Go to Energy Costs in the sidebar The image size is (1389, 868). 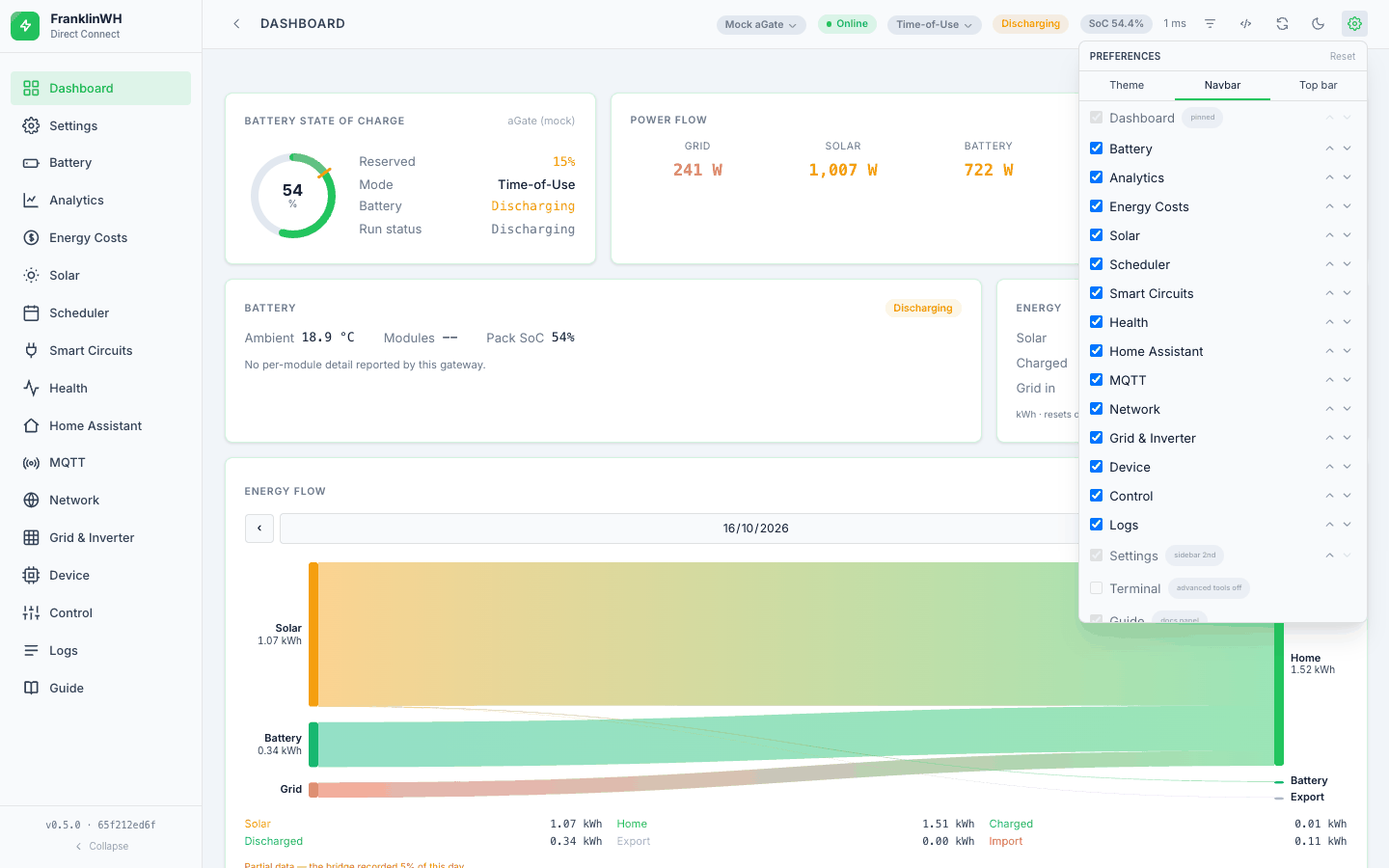(100, 238)
